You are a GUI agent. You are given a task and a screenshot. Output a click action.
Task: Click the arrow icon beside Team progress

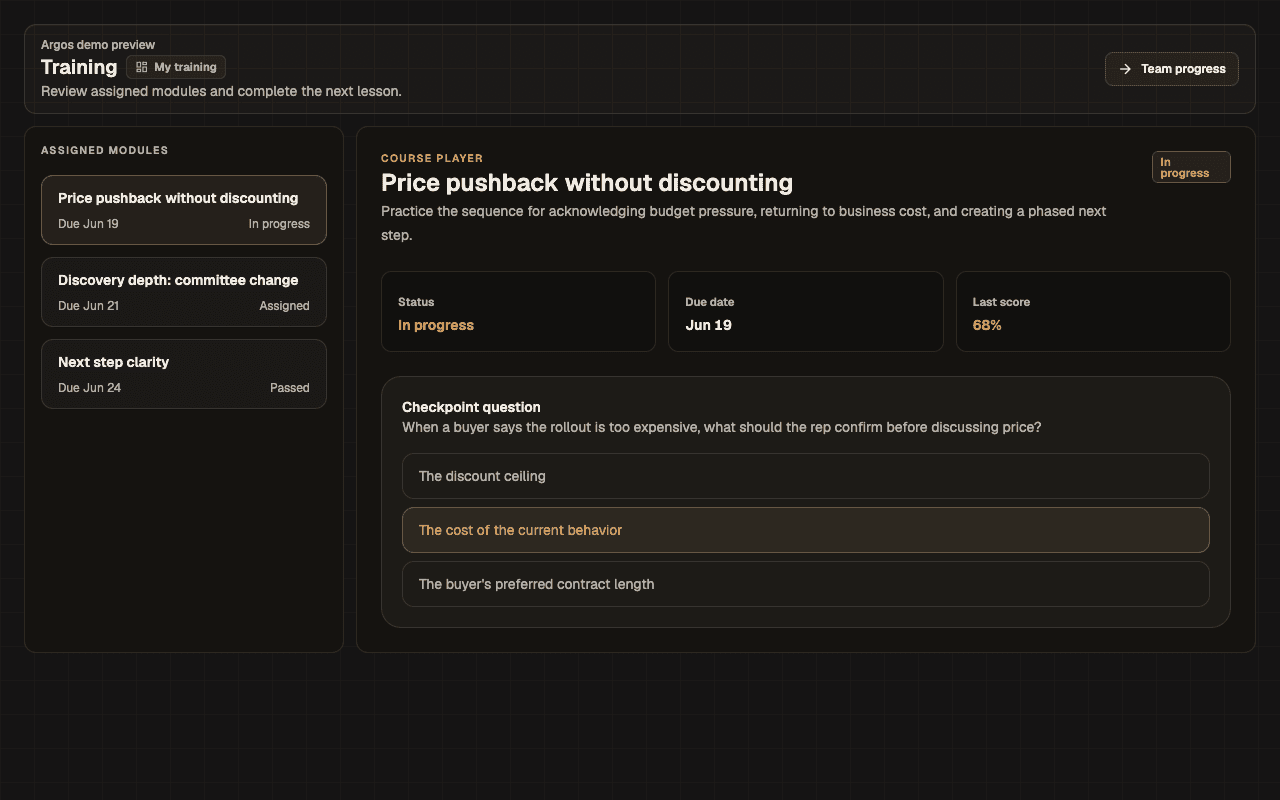1125,69
